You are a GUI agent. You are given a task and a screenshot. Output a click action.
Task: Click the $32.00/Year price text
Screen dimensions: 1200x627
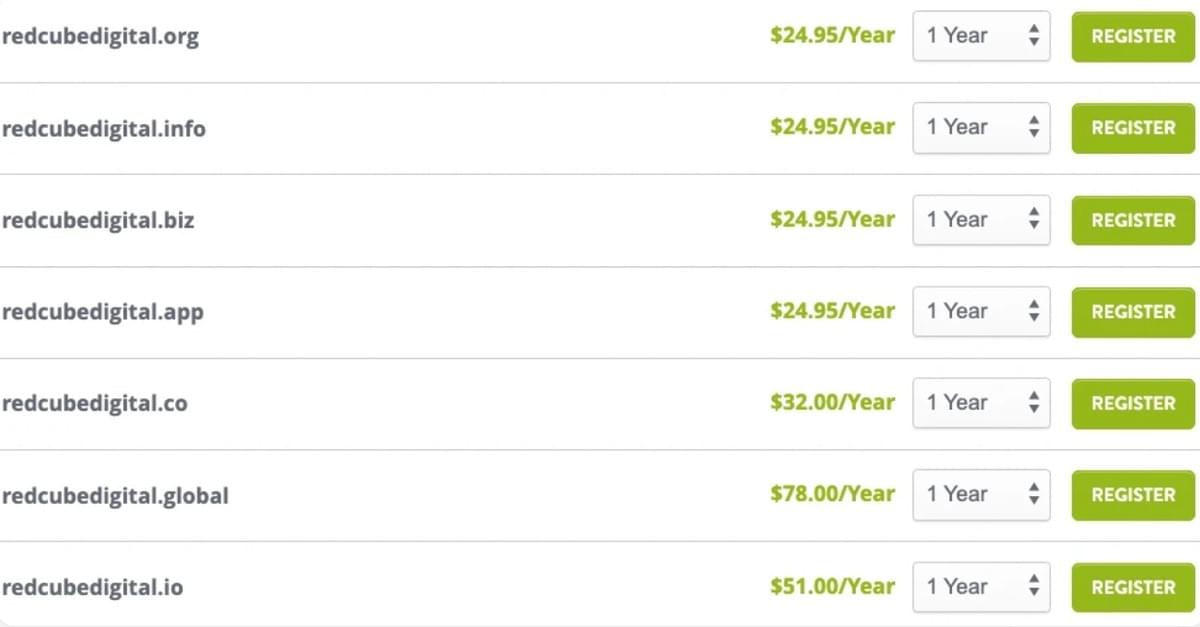point(832,402)
